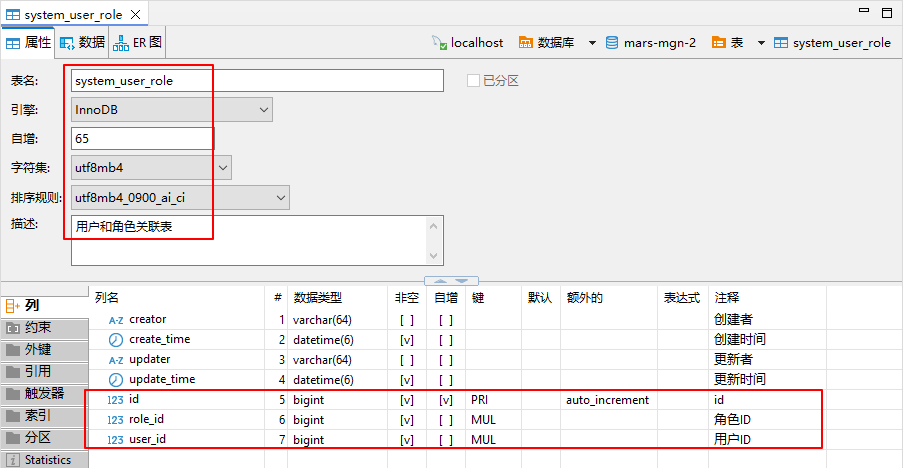Expand the 数据库 breadcrumb dropdown arrow

pos(592,43)
